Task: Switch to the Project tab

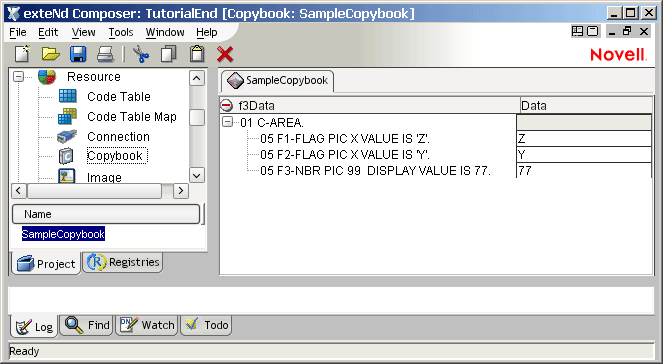Action: click(46, 263)
